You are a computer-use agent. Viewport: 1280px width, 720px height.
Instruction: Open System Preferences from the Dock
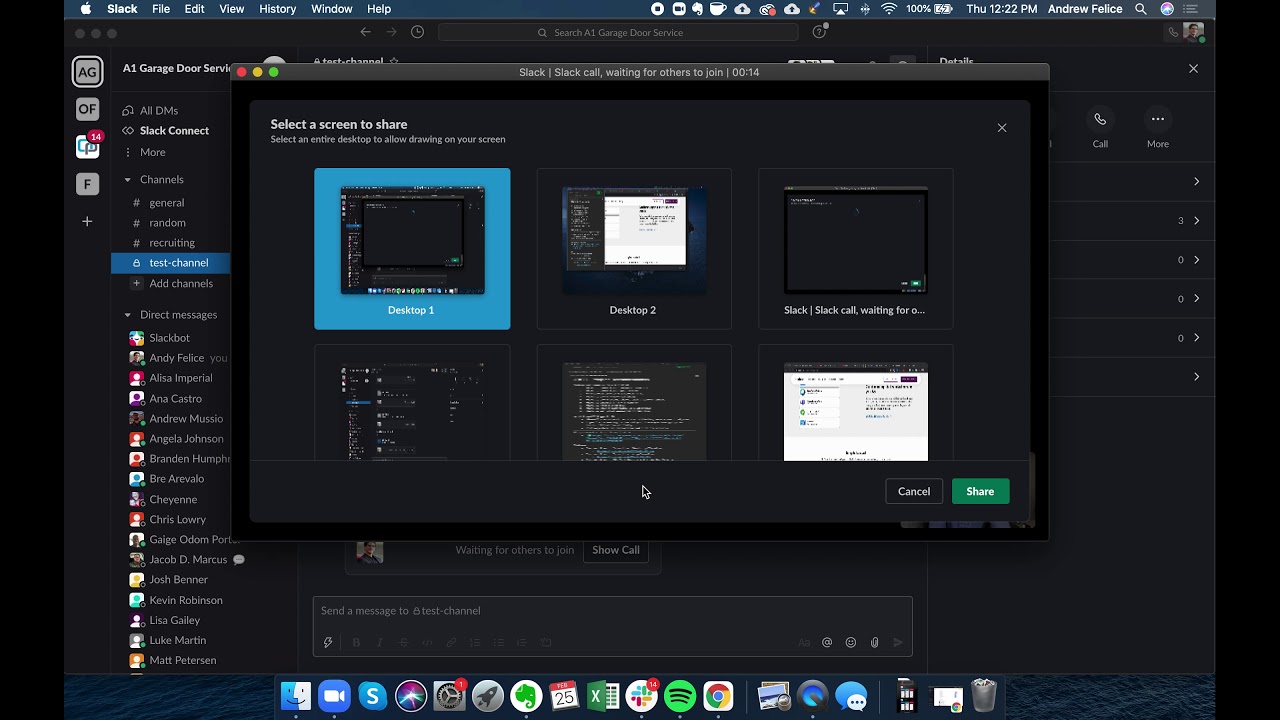[449, 696]
